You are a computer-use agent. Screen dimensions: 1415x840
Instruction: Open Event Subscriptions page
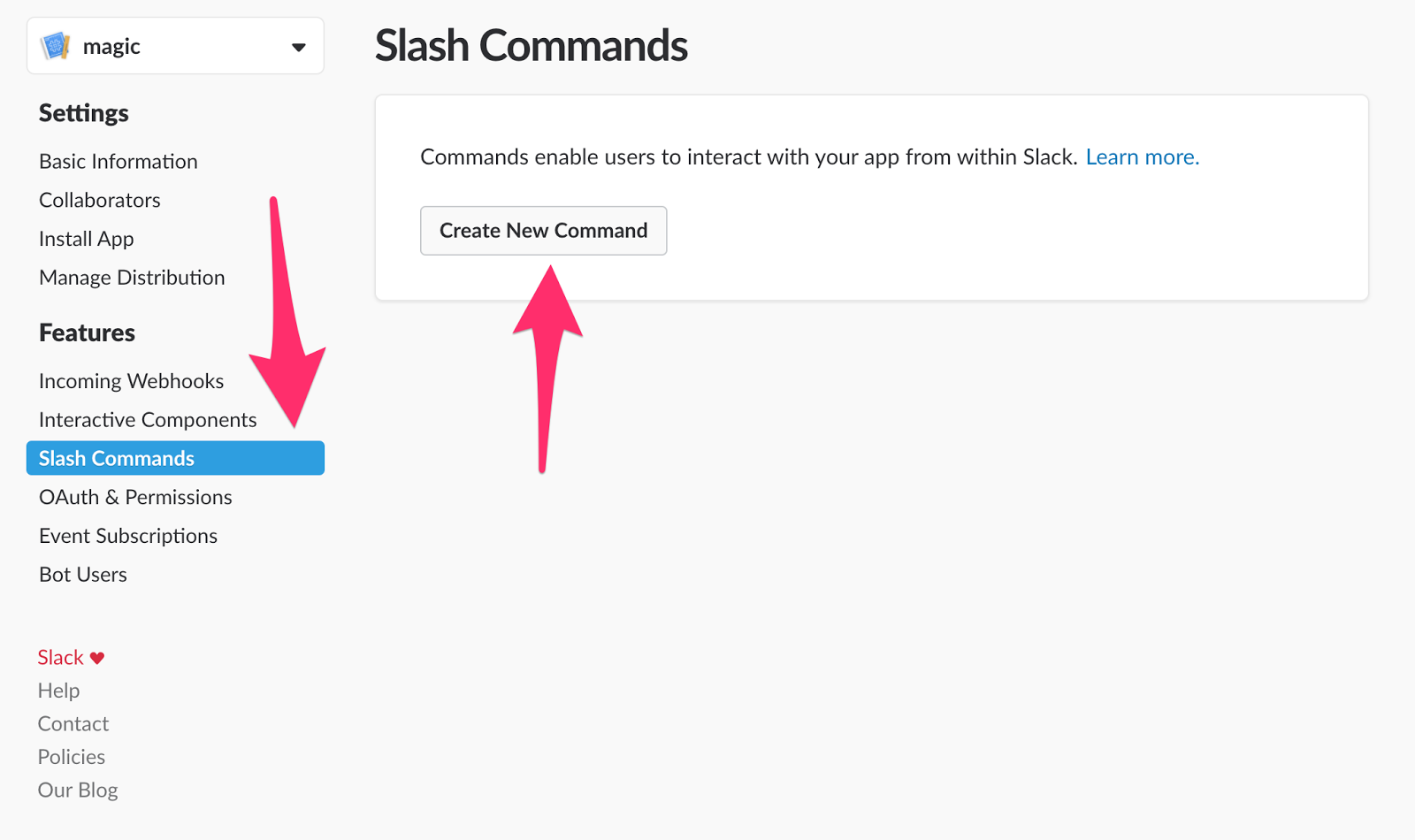[x=127, y=535]
